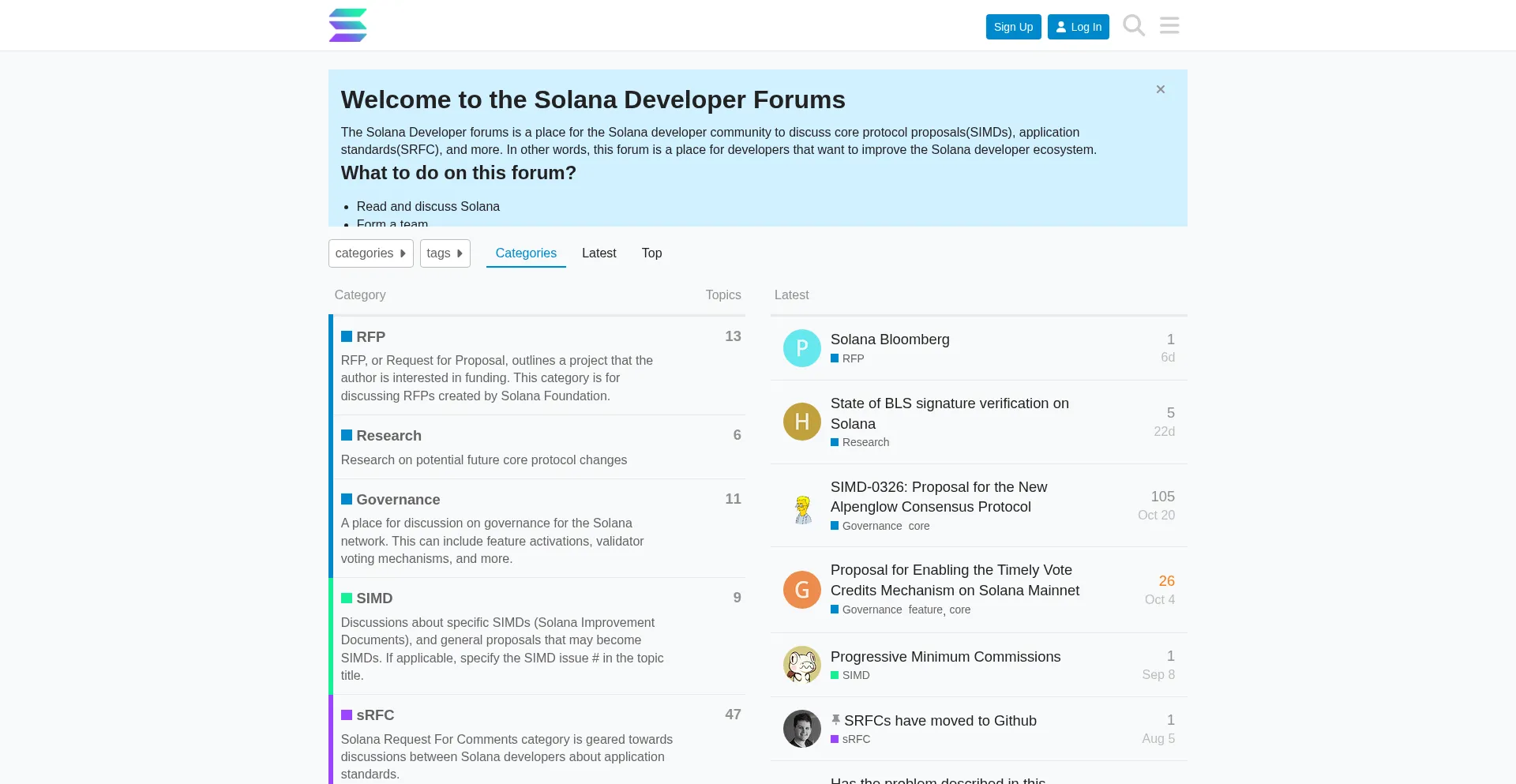Click the orange G user avatar
This screenshot has width=1516, height=784.
pos(801,590)
